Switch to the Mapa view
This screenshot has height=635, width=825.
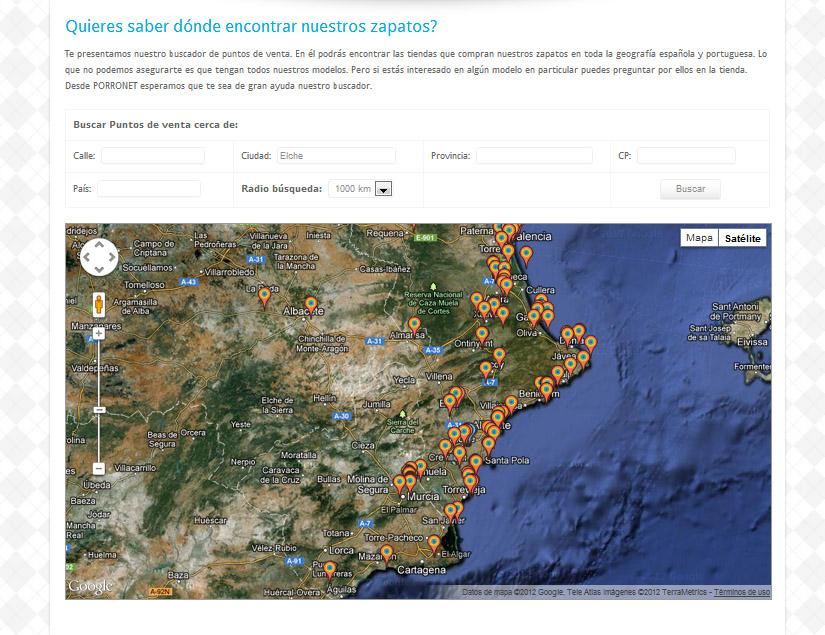click(699, 238)
